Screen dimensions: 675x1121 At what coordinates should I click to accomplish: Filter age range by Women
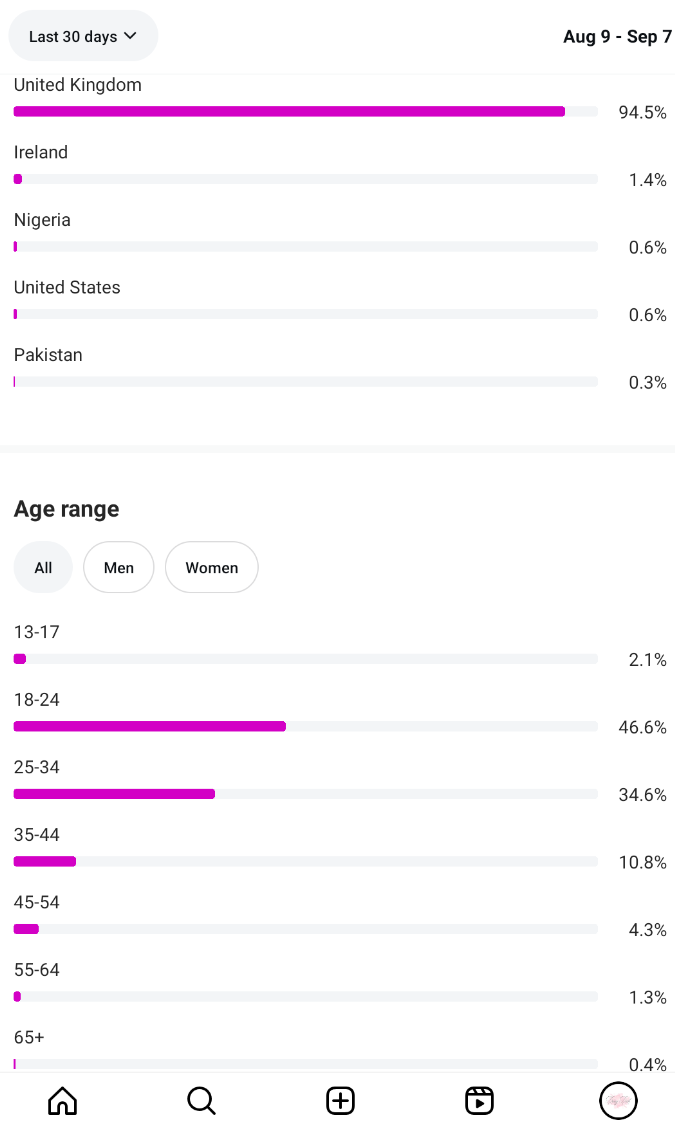211,568
